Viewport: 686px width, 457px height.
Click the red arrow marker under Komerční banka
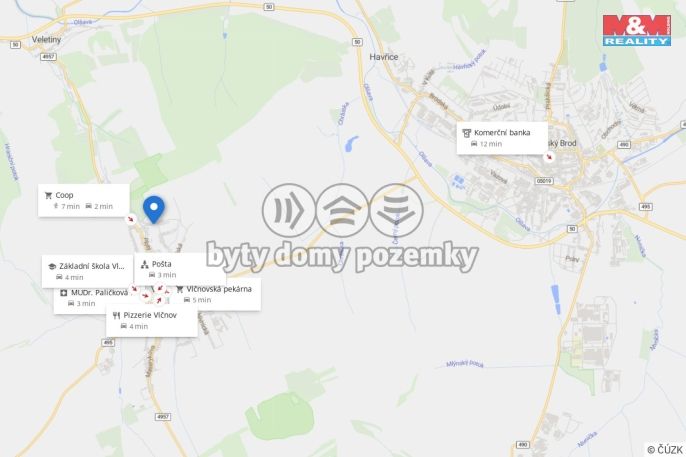coord(549,157)
